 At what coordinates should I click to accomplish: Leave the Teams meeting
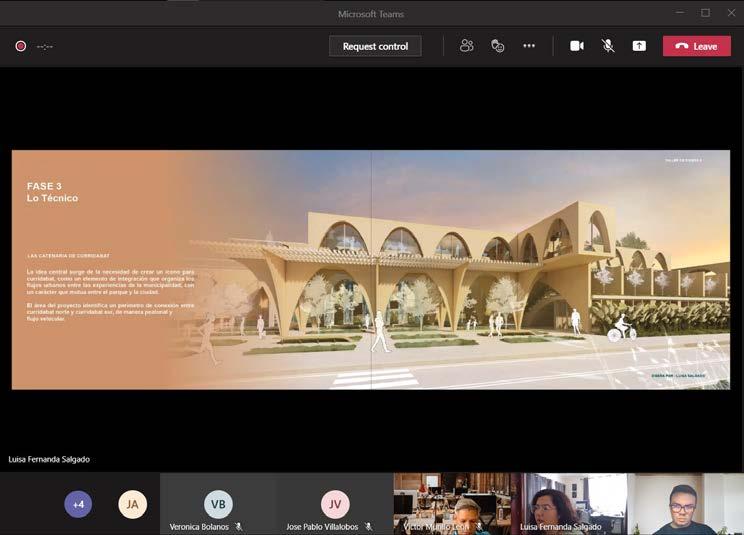(x=697, y=46)
